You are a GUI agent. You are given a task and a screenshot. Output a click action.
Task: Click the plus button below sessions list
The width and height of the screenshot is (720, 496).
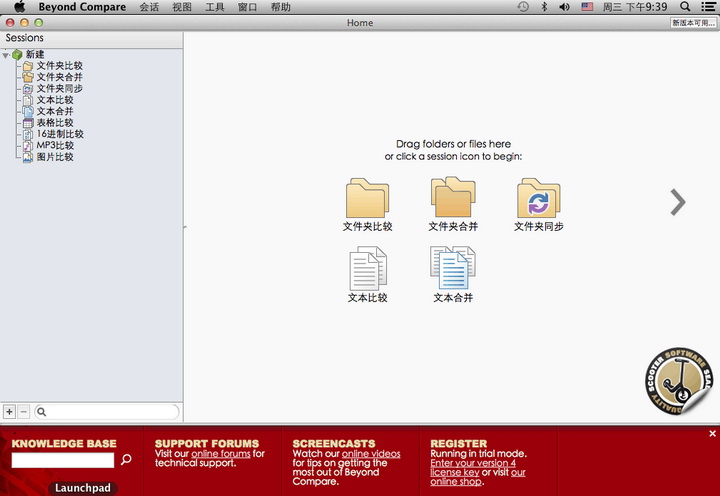pos(10,411)
